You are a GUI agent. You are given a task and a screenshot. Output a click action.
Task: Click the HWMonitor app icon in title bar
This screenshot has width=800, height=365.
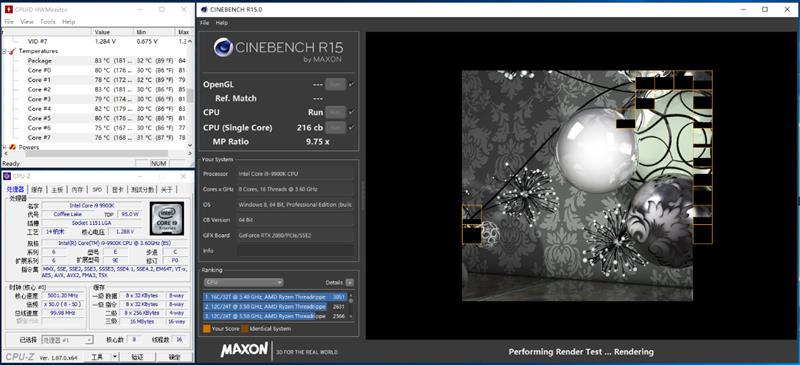[8, 9]
